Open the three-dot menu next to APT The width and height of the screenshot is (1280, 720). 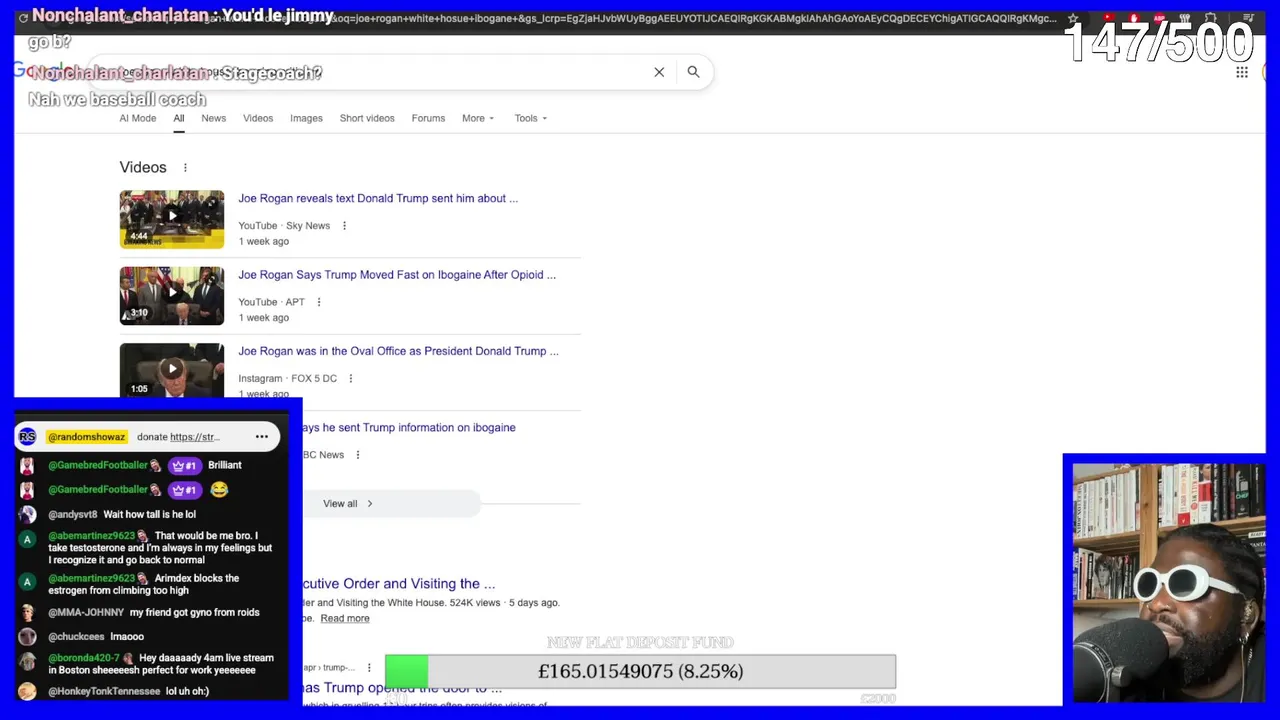click(319, 302)
